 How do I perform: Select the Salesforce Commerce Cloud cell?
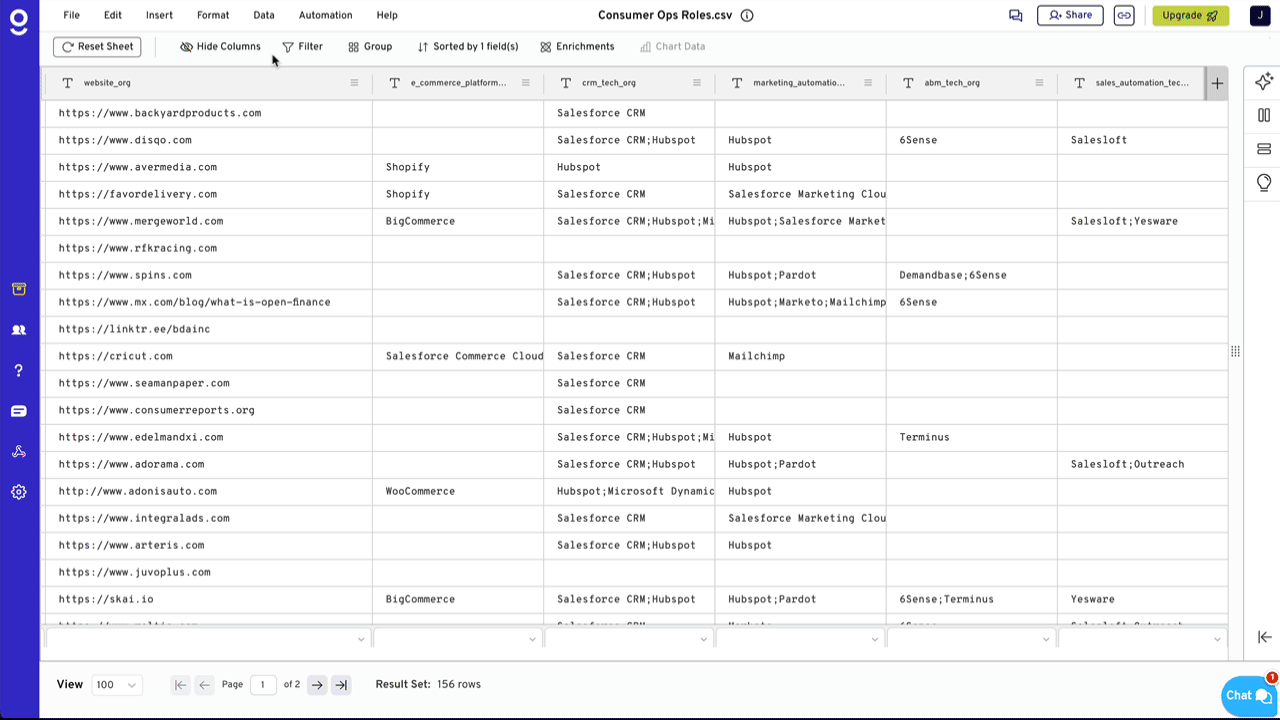click(x=458, y=356)
